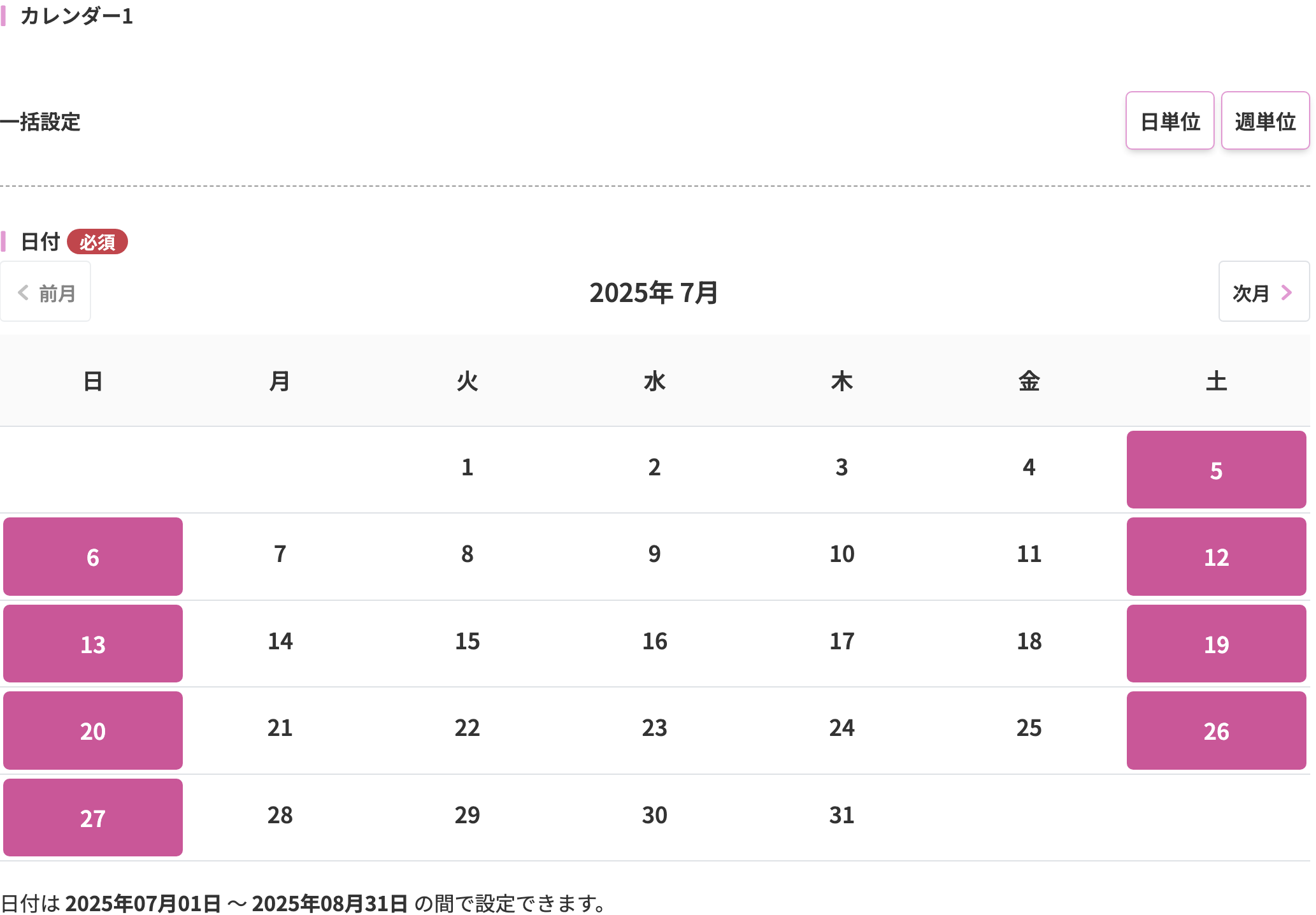Screen dimensions: 1316x915
Task: Deselect highlighted date 26
Action: (x=1215, y=730)
